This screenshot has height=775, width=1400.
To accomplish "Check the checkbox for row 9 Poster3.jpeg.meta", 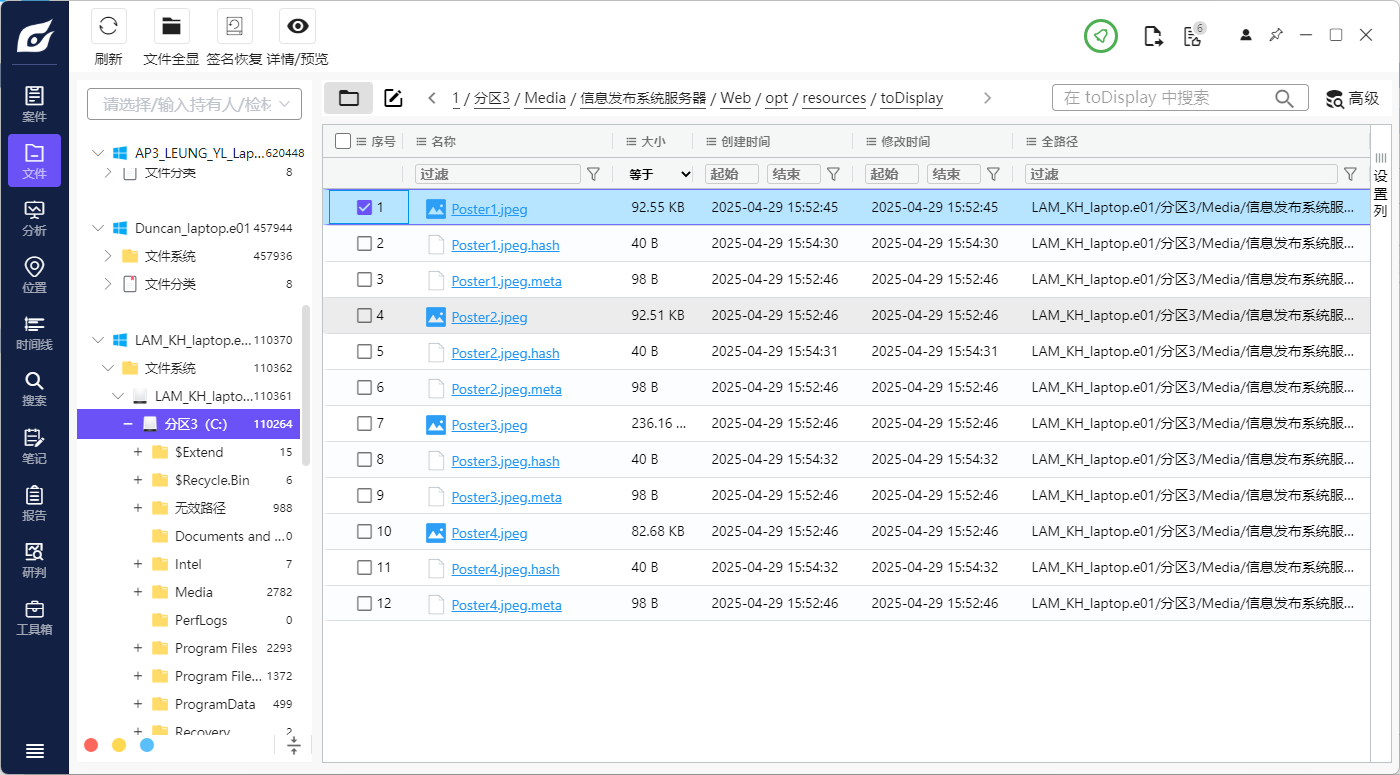I will 364,496.
